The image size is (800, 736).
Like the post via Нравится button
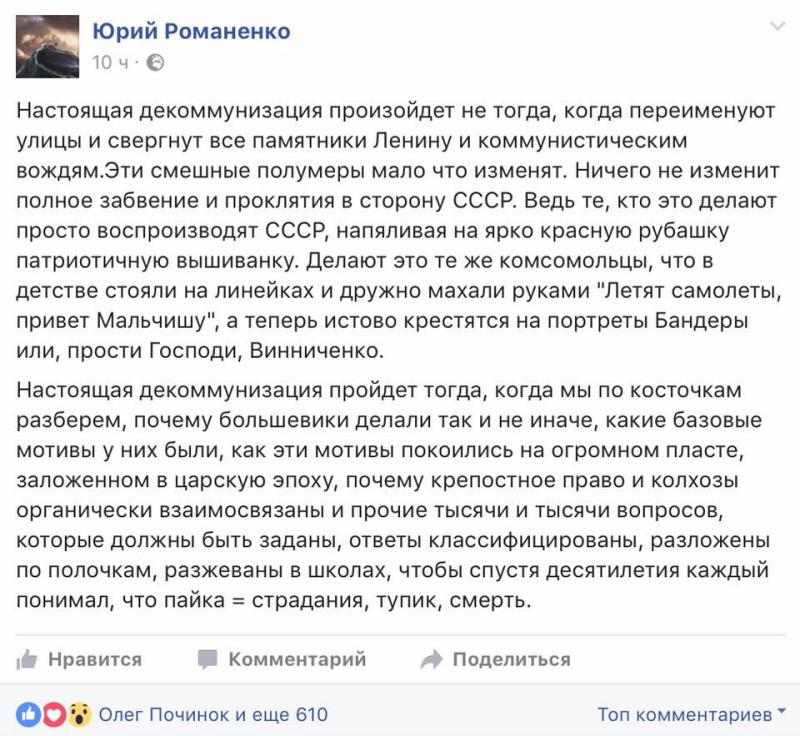[x=79, y=659]
